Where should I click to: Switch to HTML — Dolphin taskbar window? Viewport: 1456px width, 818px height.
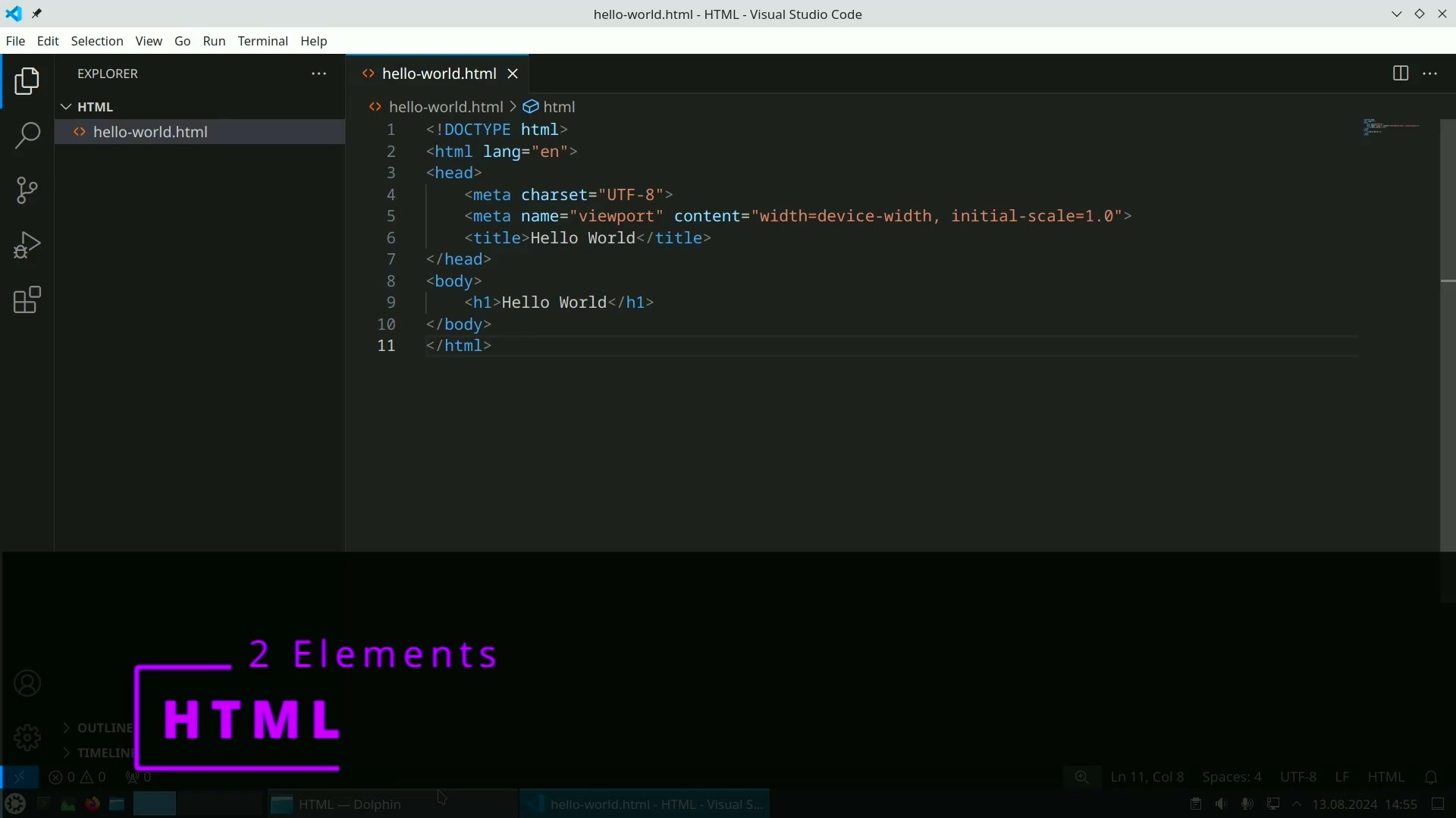[x=349, y=804]
